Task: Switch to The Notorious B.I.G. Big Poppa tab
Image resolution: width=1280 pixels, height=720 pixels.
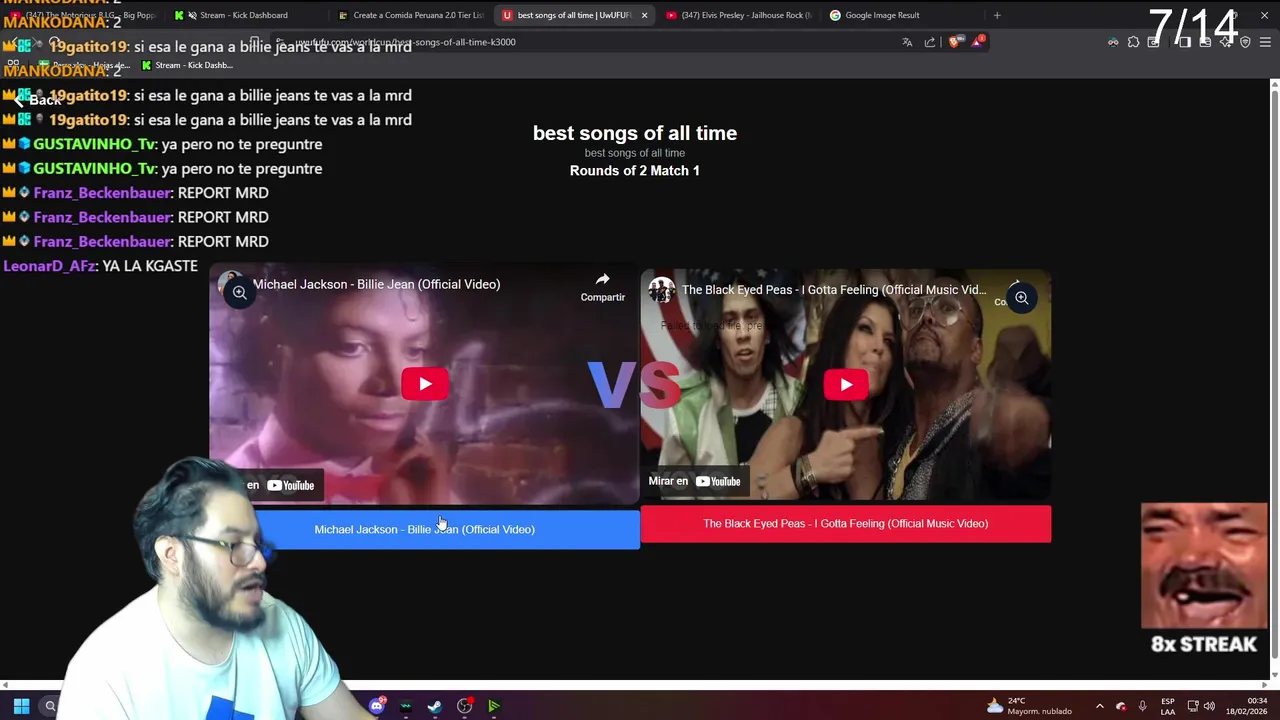Action: [x=85, y=15]
